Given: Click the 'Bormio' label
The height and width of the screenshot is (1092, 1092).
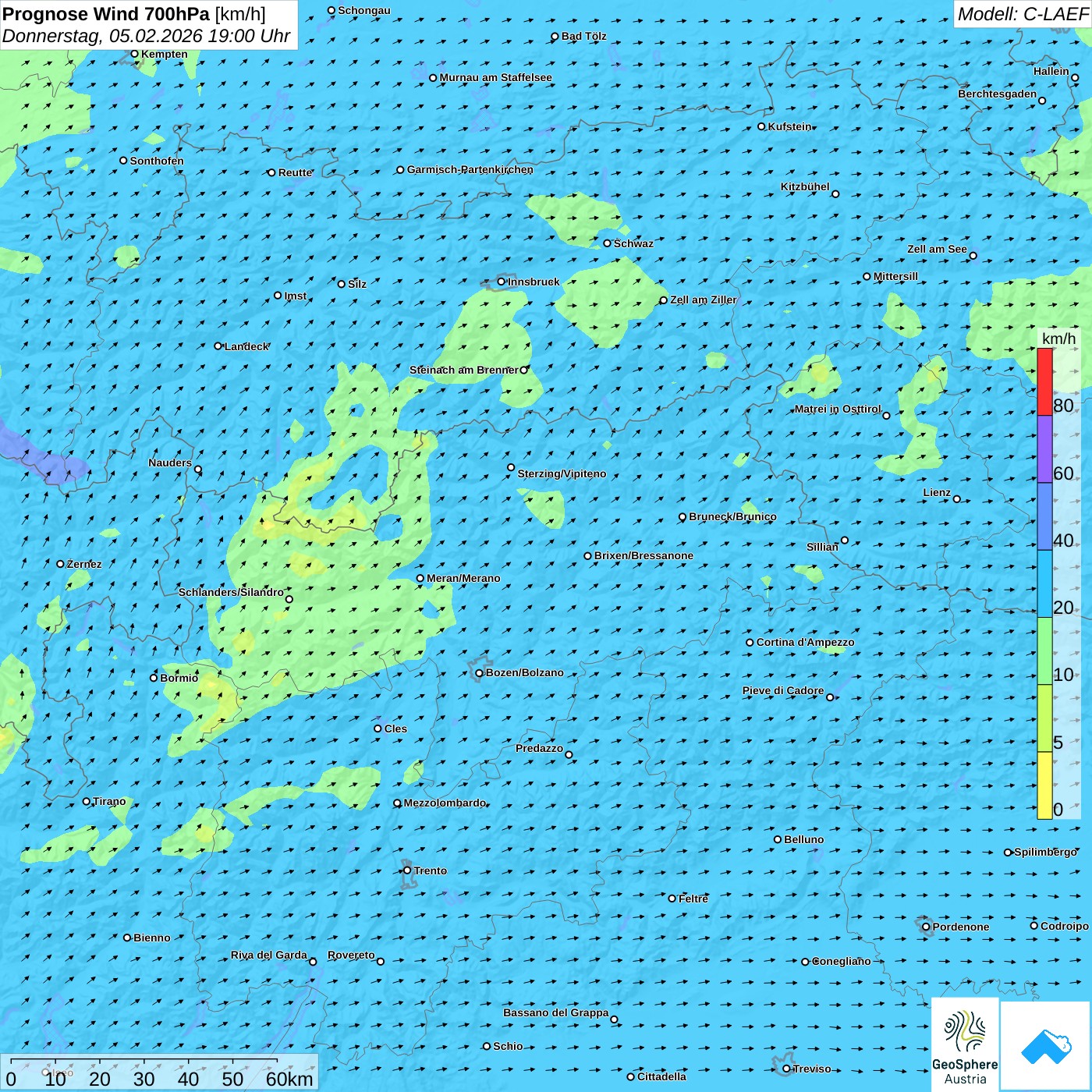Looking at the screenshot, I should pyautogui.click(x=179, y=678).
